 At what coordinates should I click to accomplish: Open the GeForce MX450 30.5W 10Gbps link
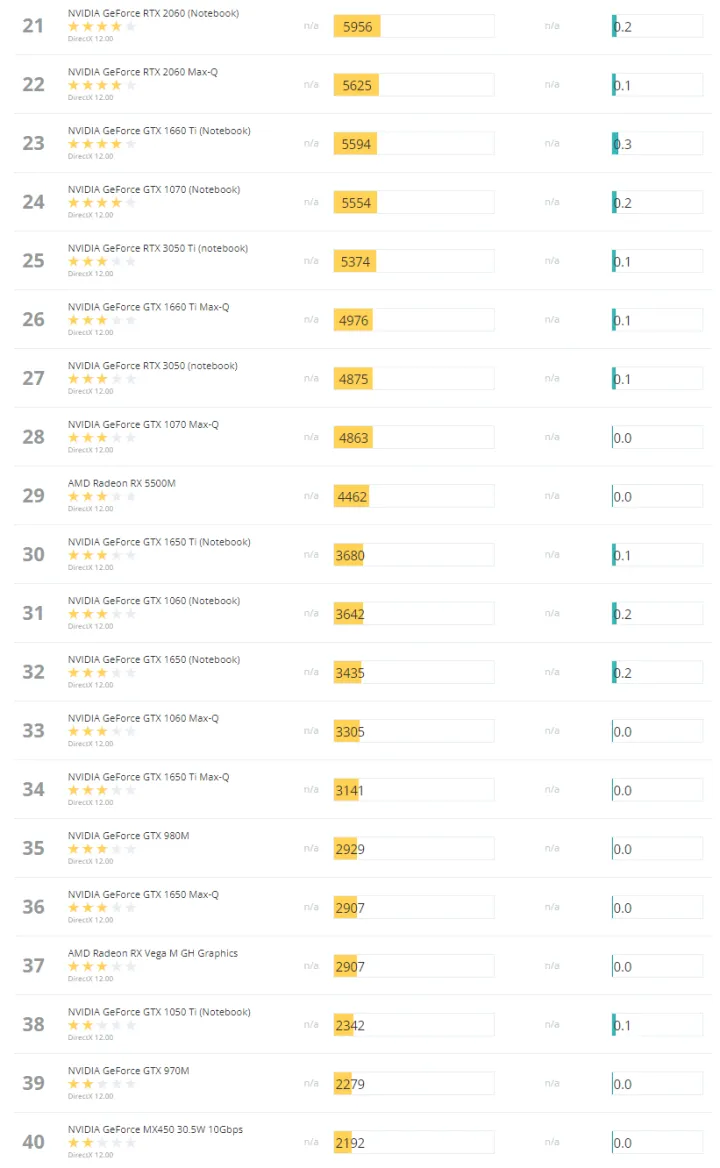pos(155,1129)
